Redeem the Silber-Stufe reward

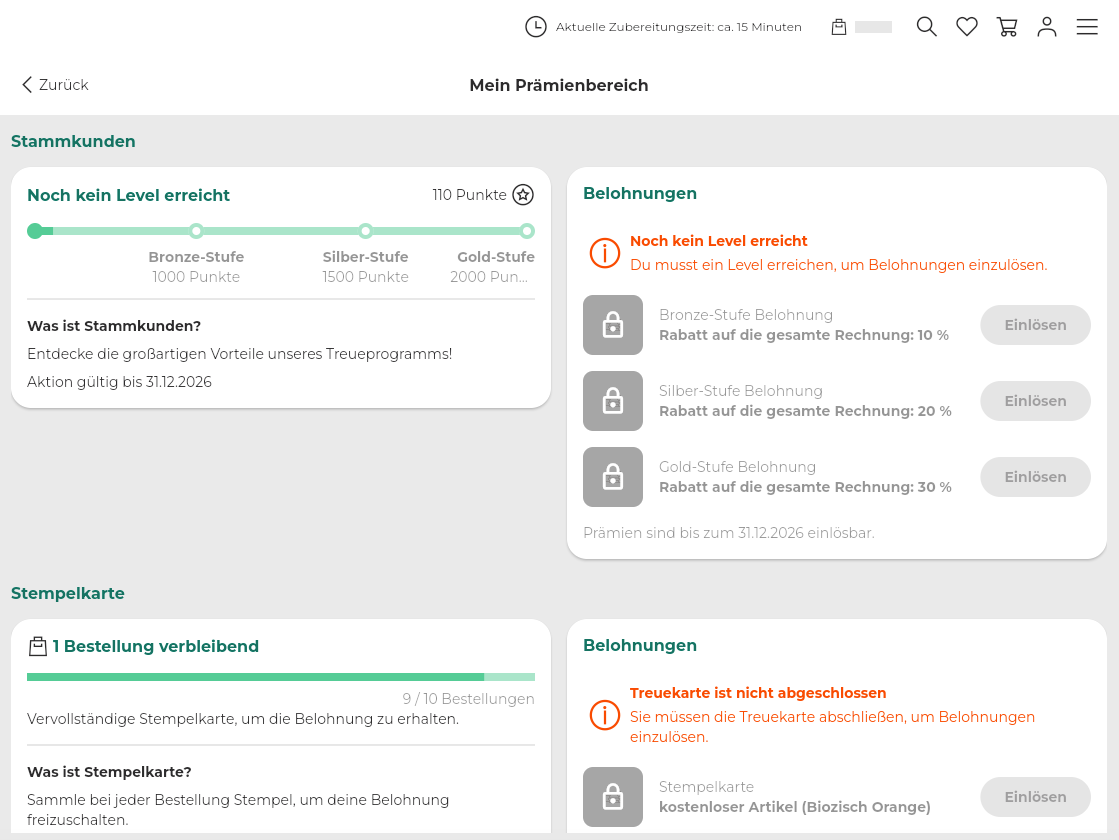(x=1035, y=401)
